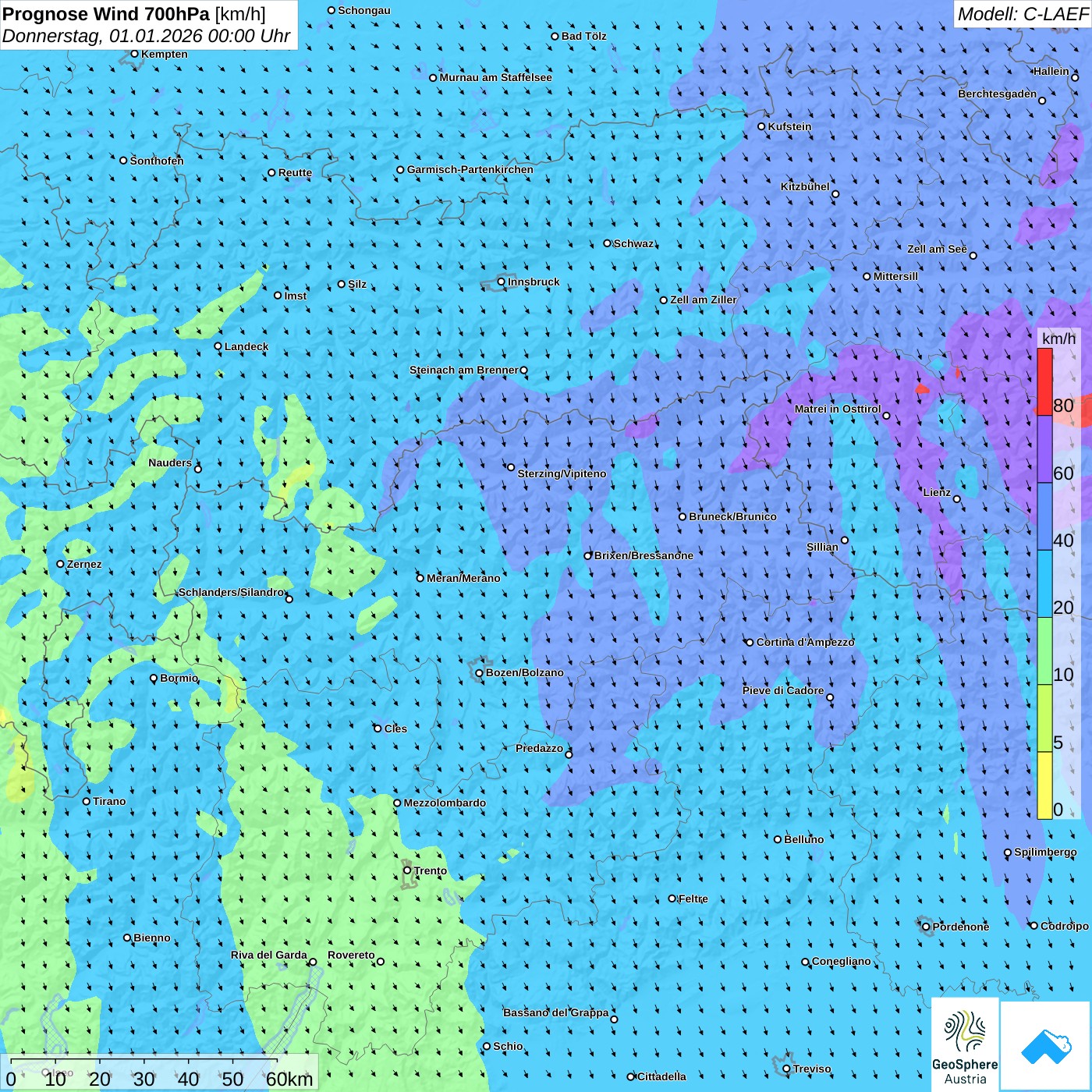Click the 'Schongau' label
The width and height of the screenshot is (1092, 1092).
pyautogui.click(x=364, y=10)
